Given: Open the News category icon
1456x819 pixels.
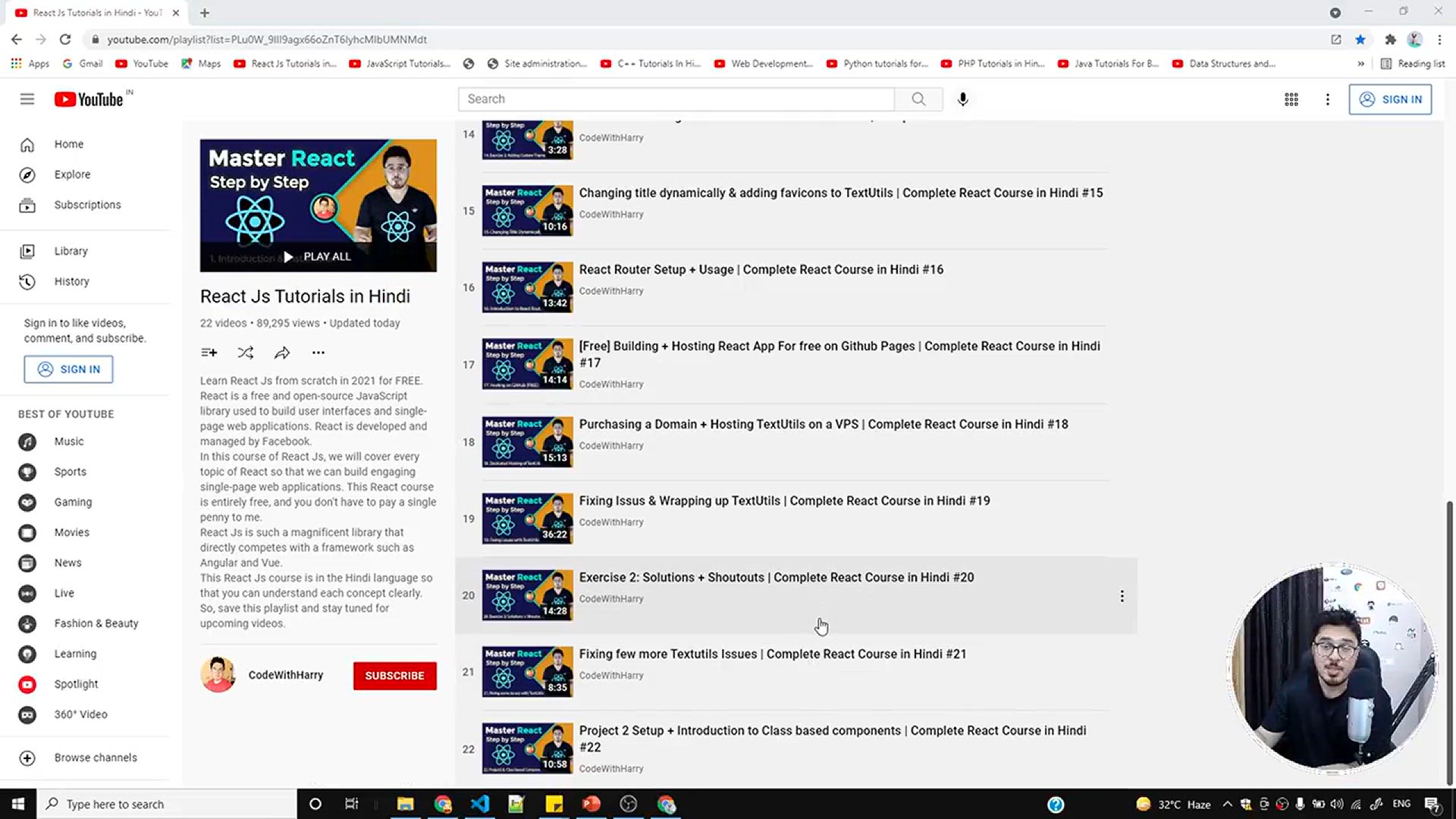Looking at the screenshot, I should pos(27,563).
